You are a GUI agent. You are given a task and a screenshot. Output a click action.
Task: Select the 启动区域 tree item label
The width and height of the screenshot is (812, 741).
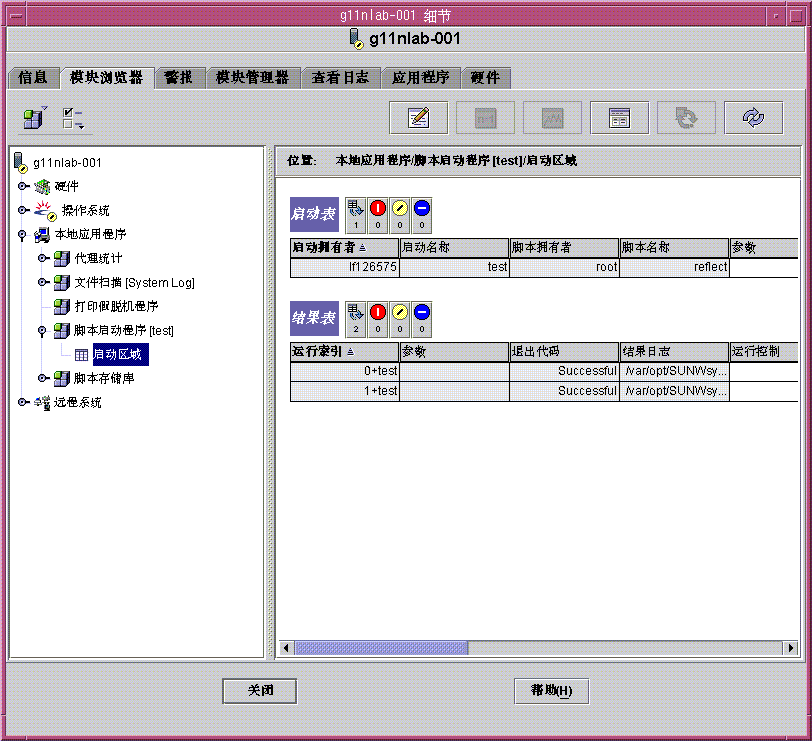[121, 355]
